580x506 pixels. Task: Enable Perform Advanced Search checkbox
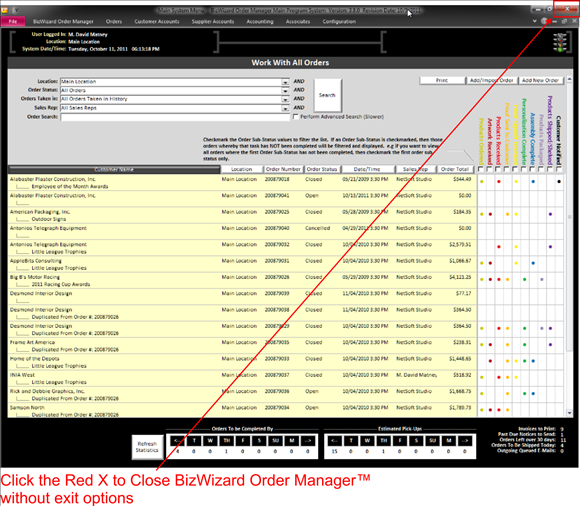tap(296, 117)
